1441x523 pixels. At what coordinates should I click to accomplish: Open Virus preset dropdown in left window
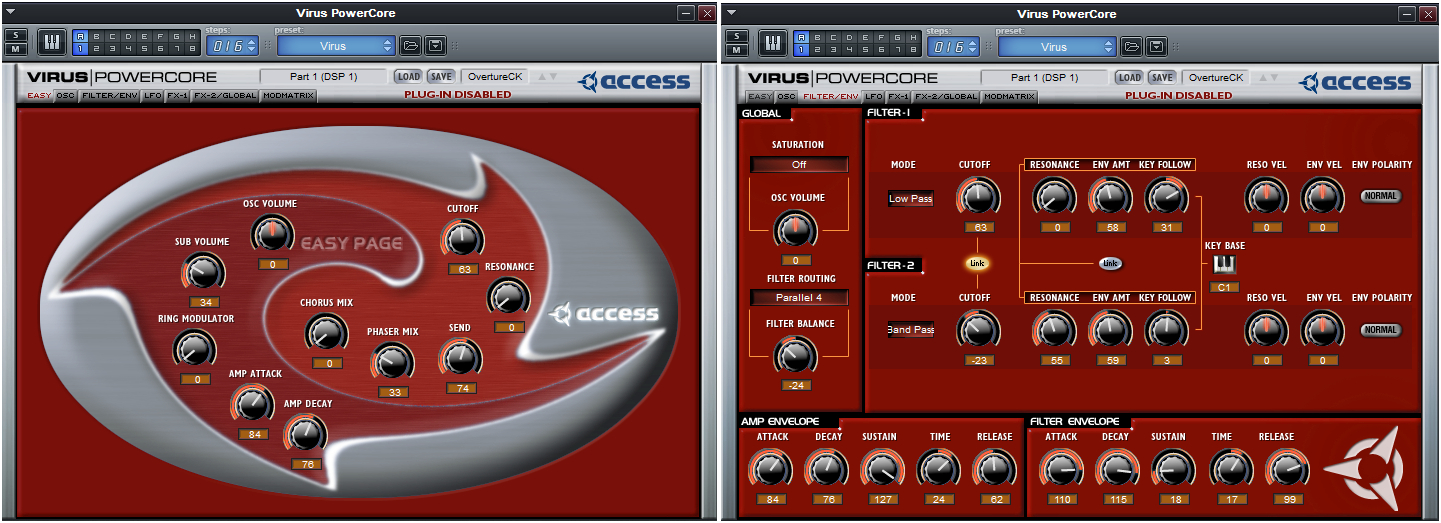tap(336, 46)
